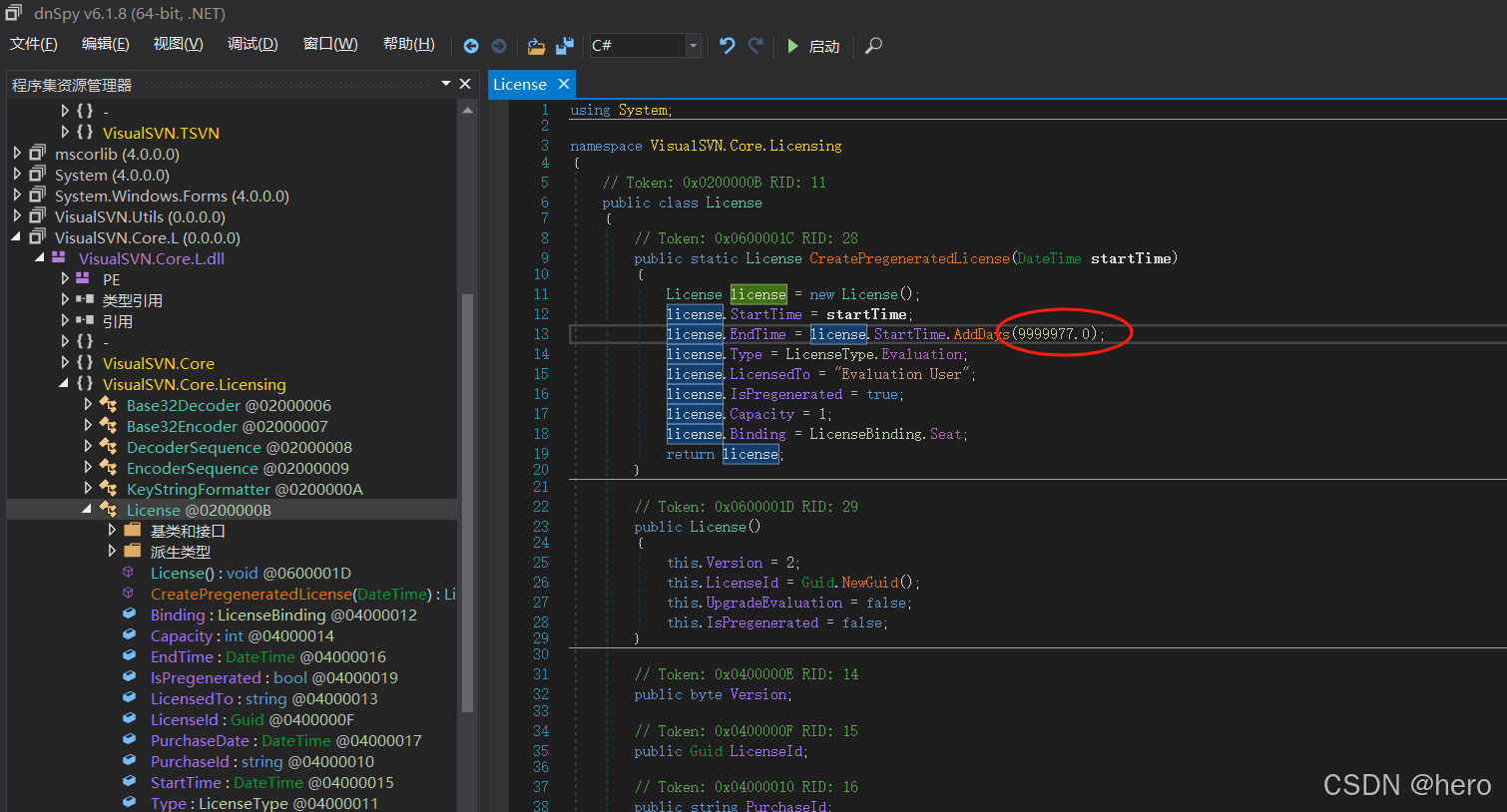This screenshot has height=812, width=1507.
Task: Click the redo icon
Action: coord(755,46)
